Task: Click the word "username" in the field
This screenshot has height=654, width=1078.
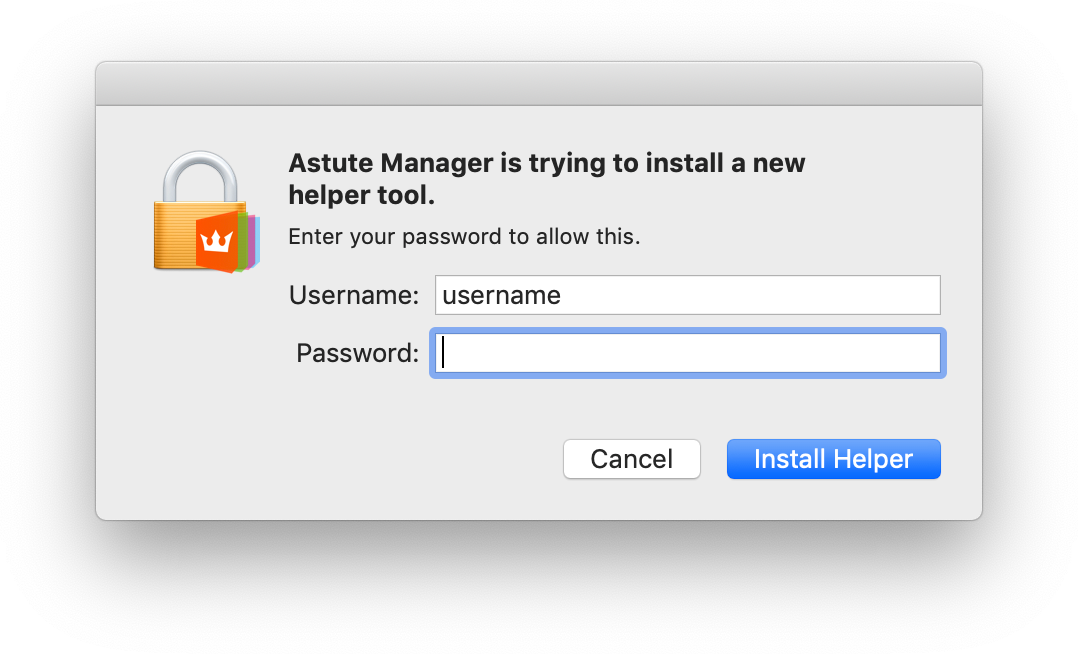Action: click(501, 295)
